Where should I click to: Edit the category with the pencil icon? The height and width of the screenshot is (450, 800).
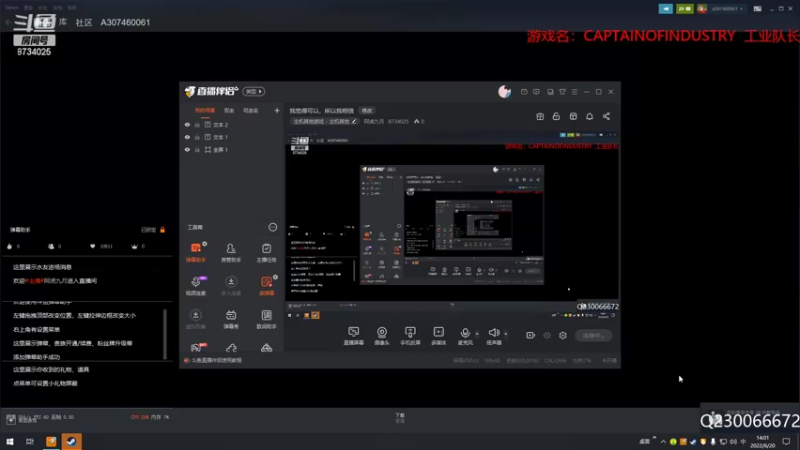(x=354, y=121)
